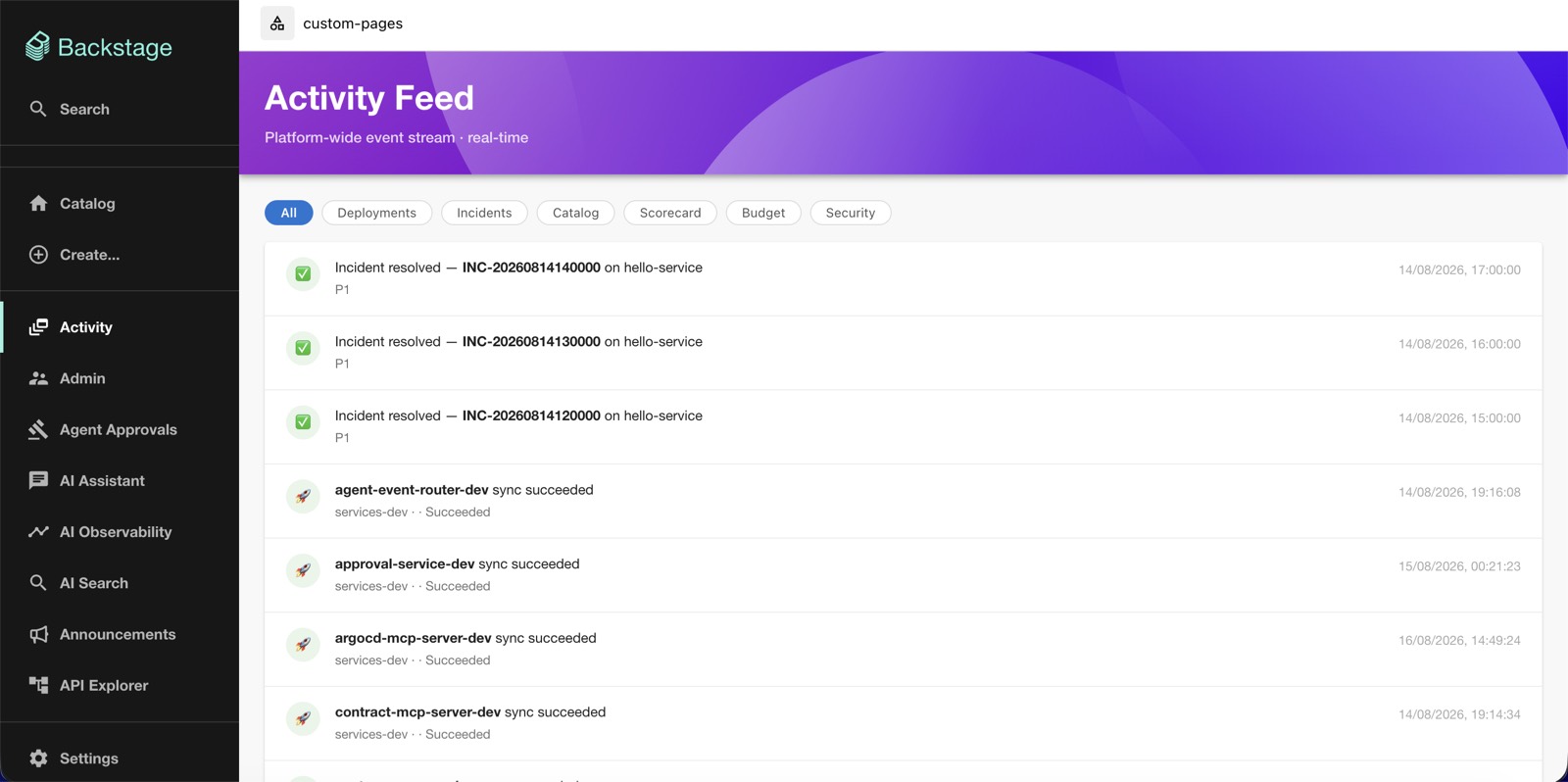Filter feed by Budget

[763, 213]
